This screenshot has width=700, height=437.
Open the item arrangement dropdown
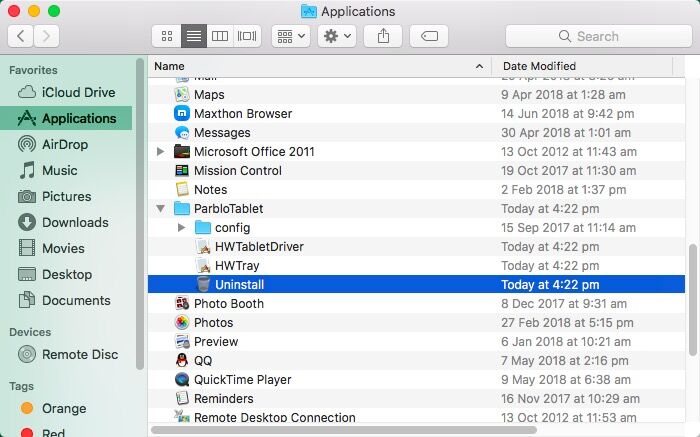pos(291,36)
